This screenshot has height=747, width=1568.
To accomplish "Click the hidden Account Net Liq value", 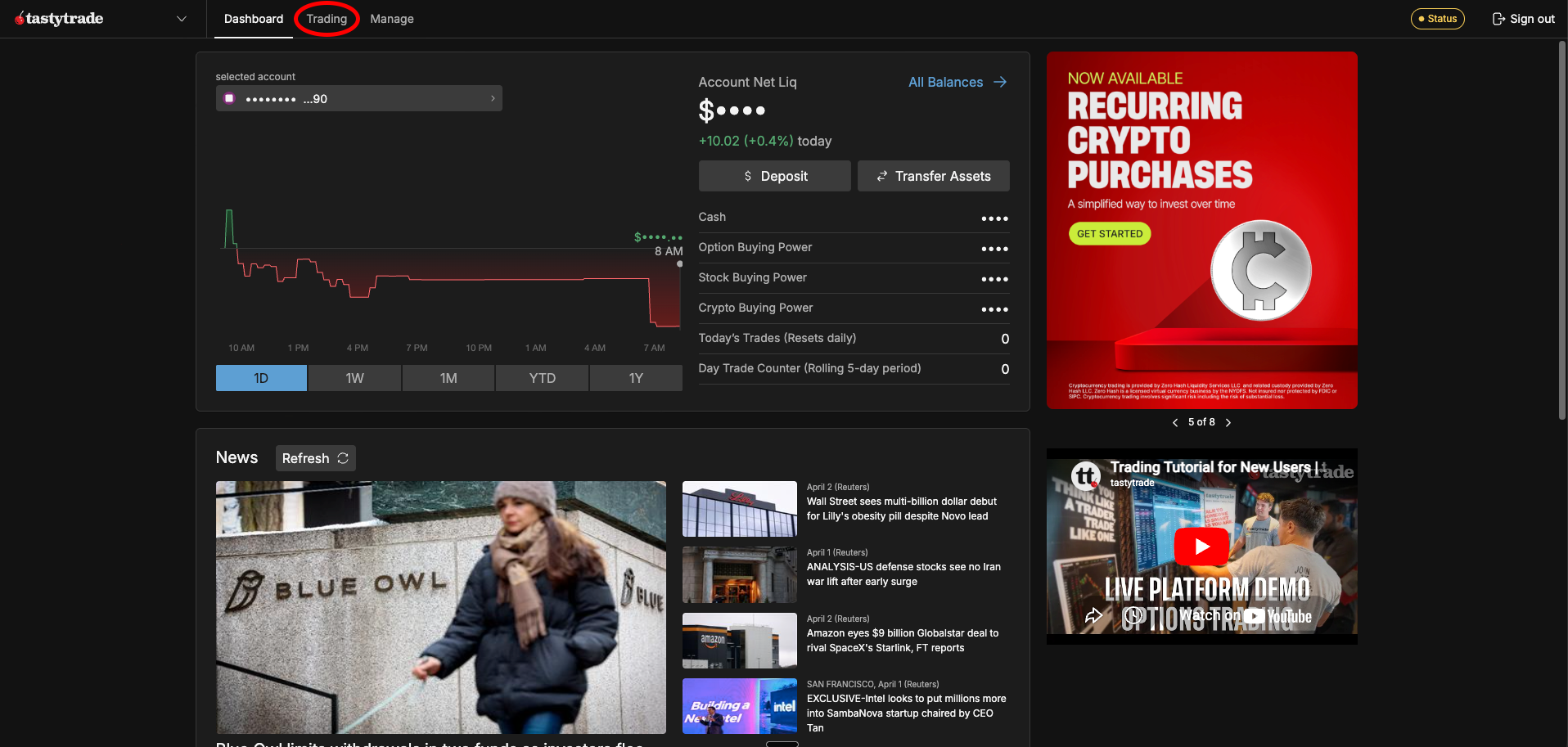I will pyautogui.click(x=732, y=110).
